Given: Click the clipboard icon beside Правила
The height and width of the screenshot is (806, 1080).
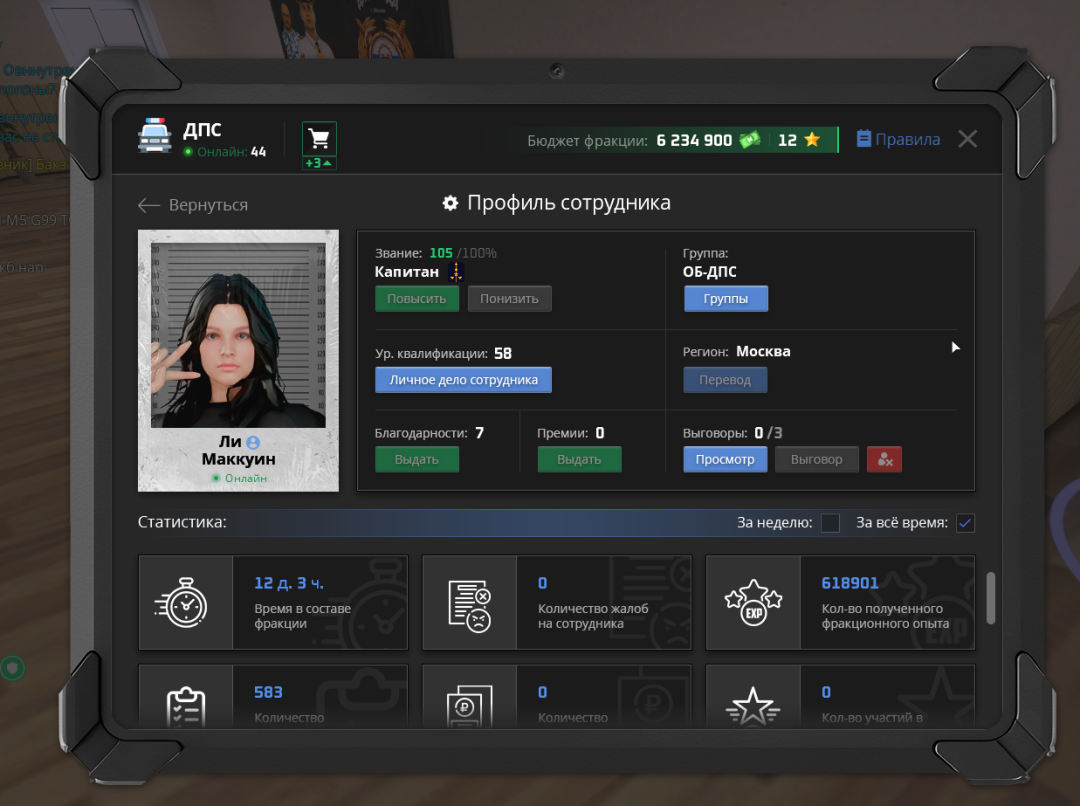Looking at the screenshot, I should tap(864, 138).
